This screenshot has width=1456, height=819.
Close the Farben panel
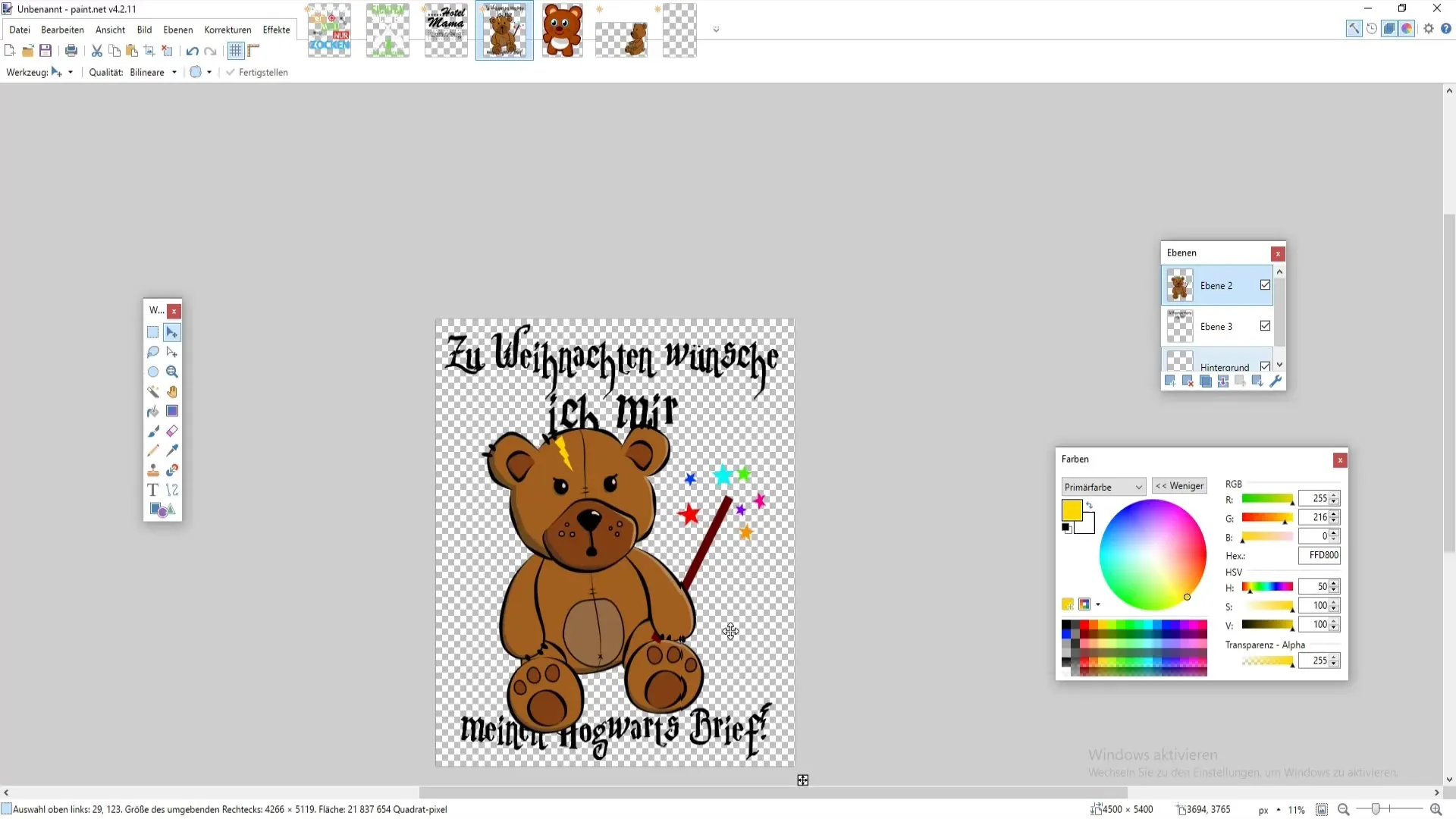click(1340, 460)
